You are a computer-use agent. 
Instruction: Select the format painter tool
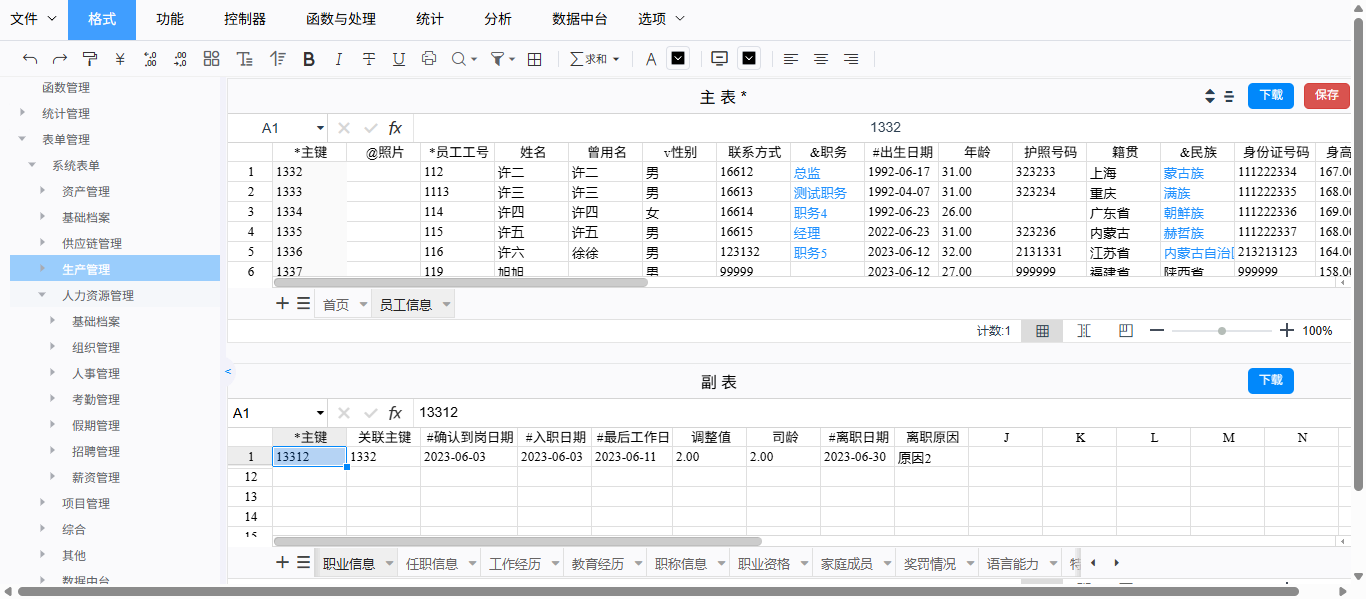[90, 59]
